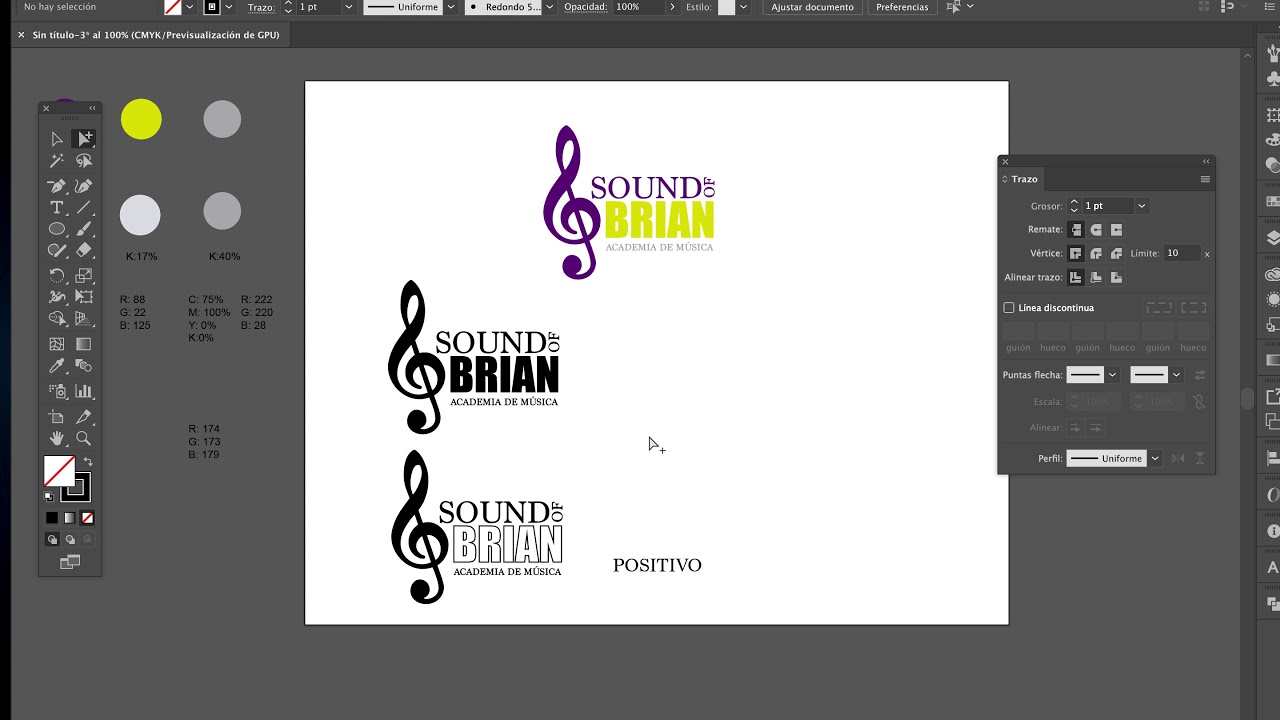1280x720 pixels.
Task: Select the Eraser tool
Action: [x=84, y=252]
